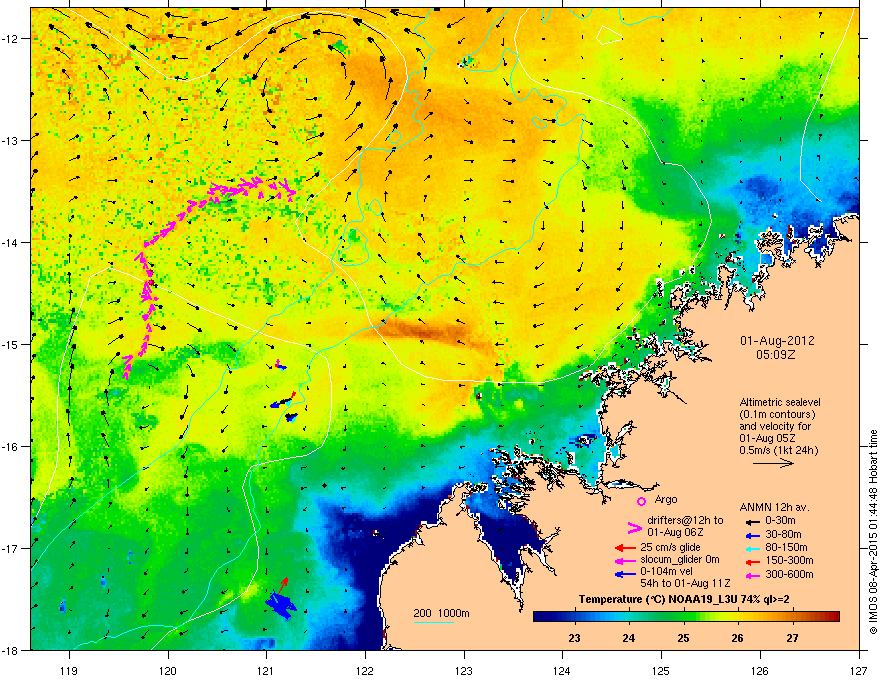
Task: Click the black 0.5m/s velocity scale arrow
Action: point(773,463)
